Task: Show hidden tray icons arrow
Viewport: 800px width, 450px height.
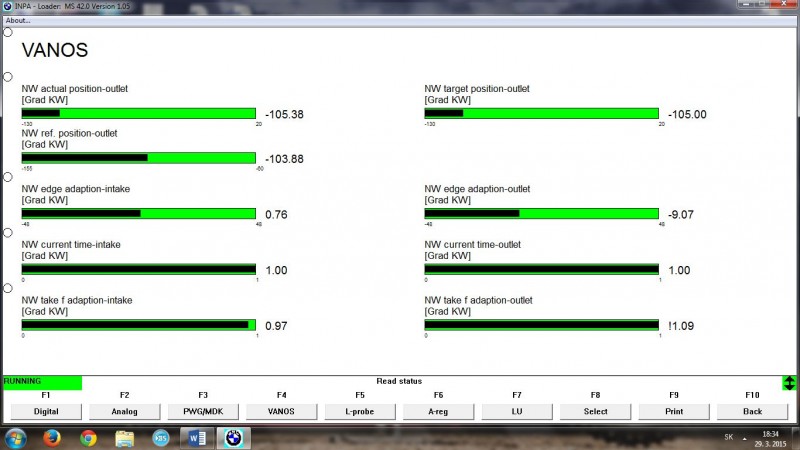Action: 744,438
